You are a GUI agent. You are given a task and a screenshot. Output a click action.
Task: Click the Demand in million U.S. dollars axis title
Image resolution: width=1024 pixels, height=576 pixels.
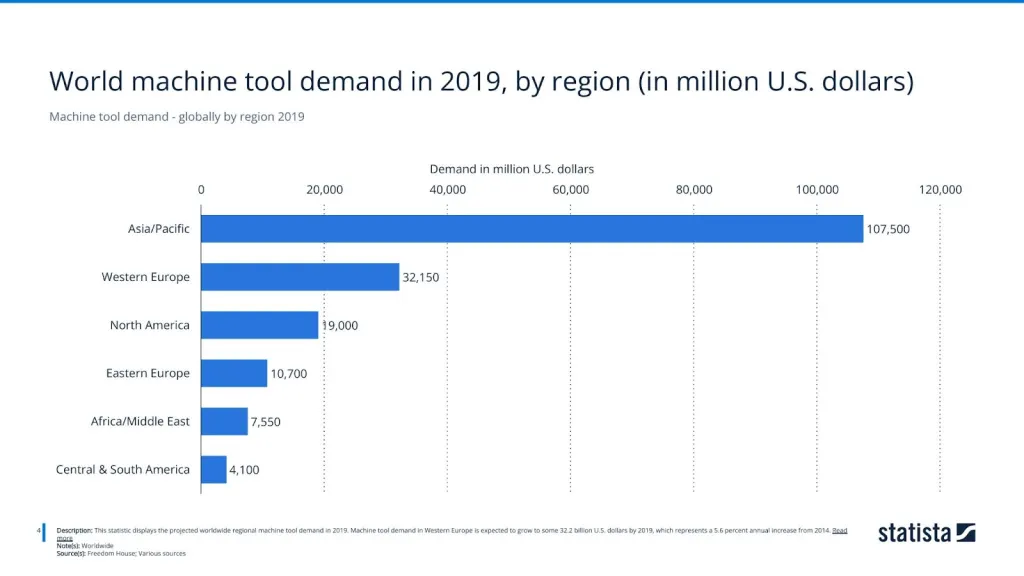(511, 169)
